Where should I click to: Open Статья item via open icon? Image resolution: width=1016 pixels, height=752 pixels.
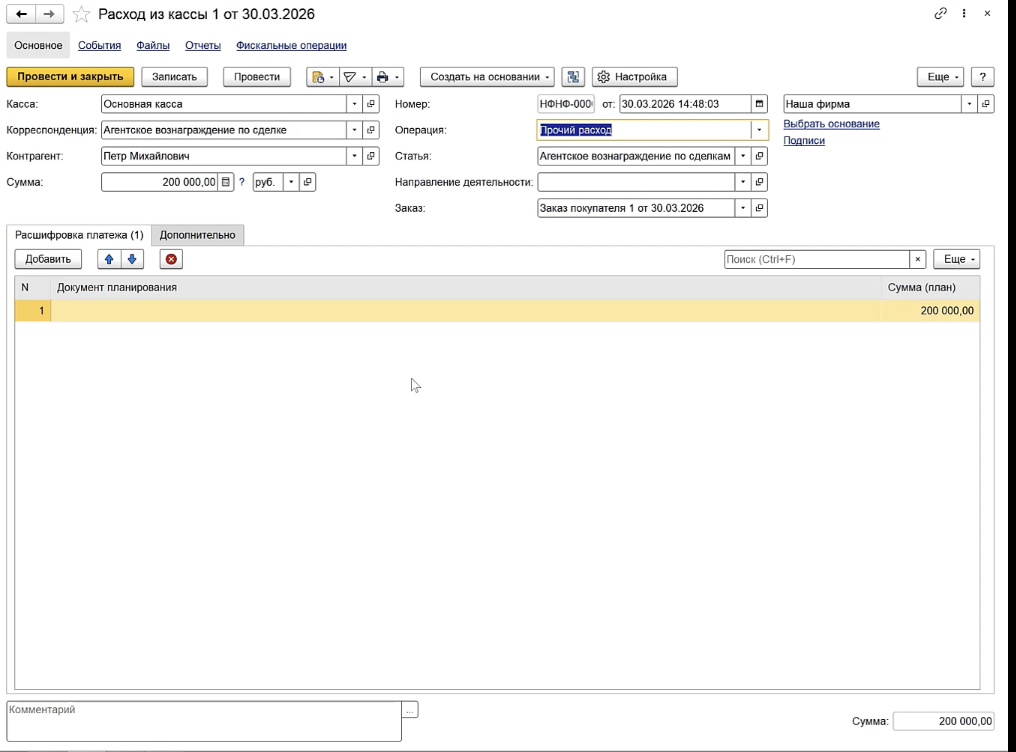[759, 155]
